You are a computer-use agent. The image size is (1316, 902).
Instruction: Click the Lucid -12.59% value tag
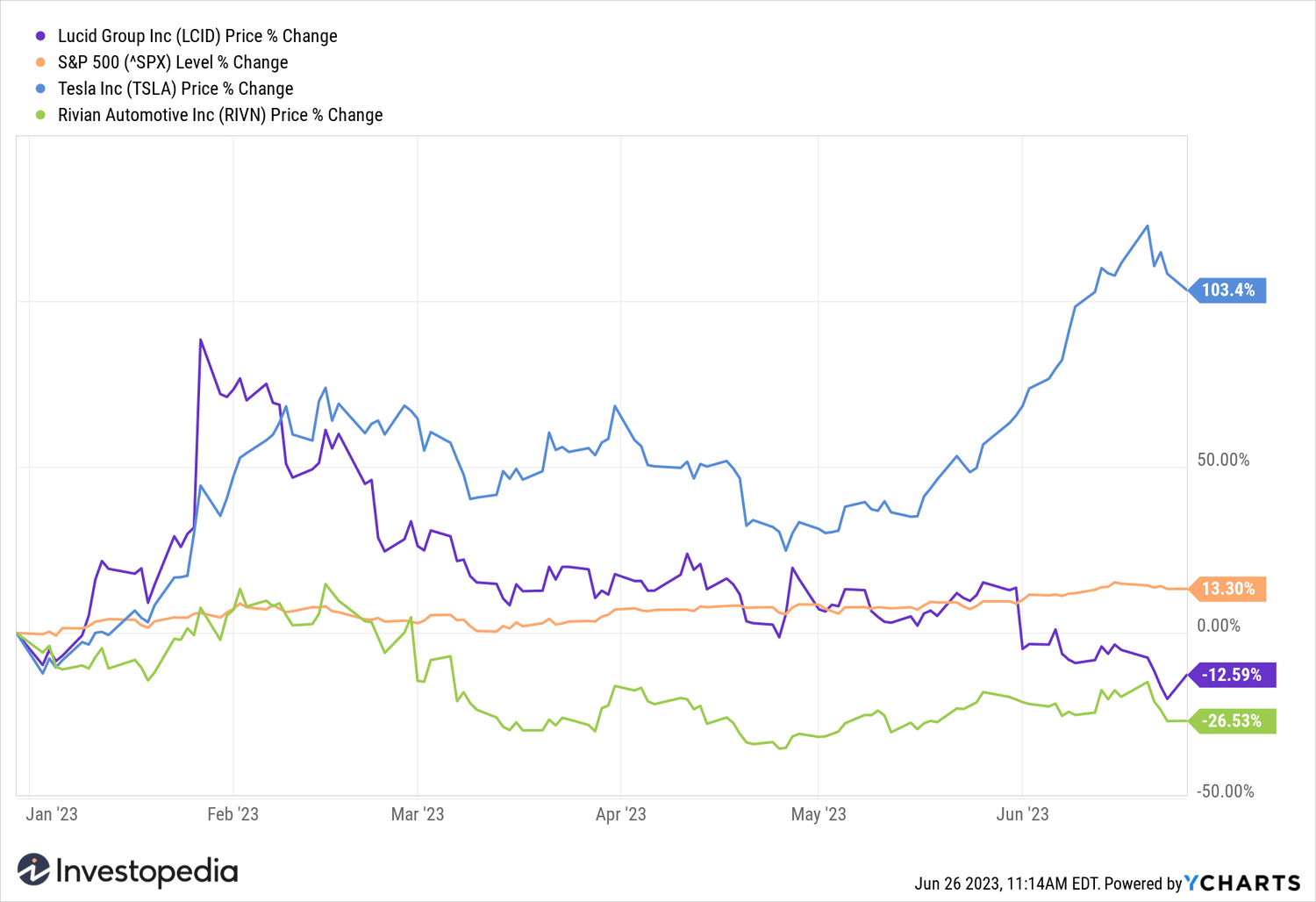[x=1233, y=675]
